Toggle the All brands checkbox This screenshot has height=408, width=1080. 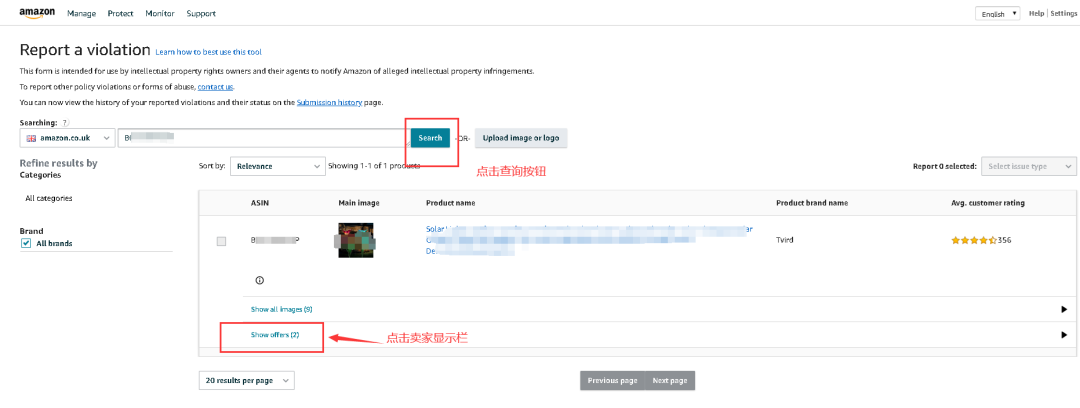26,243
